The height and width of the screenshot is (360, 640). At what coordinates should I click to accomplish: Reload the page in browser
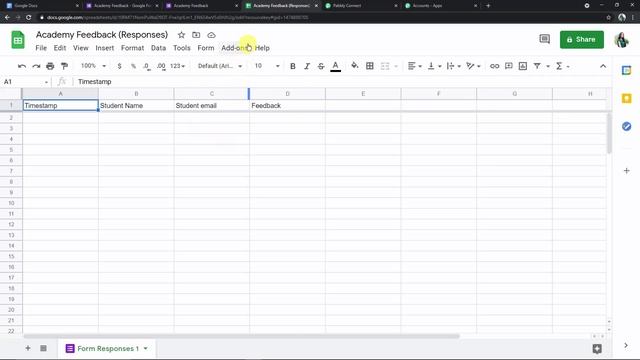click(x=28, y=17)
